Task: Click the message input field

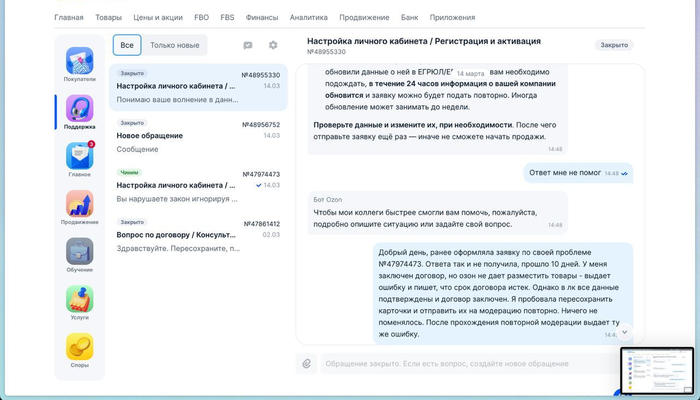Action: coord(460,362)
